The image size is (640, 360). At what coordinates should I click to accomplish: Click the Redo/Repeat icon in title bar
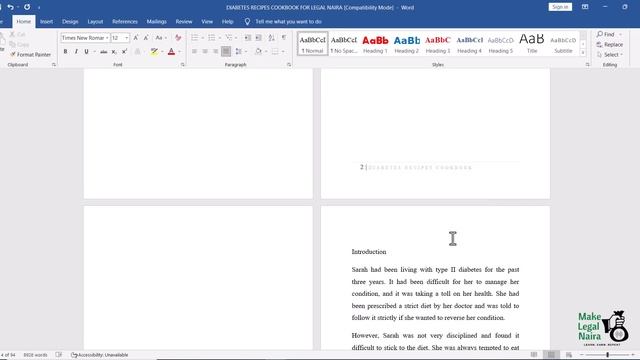point(27,7)
